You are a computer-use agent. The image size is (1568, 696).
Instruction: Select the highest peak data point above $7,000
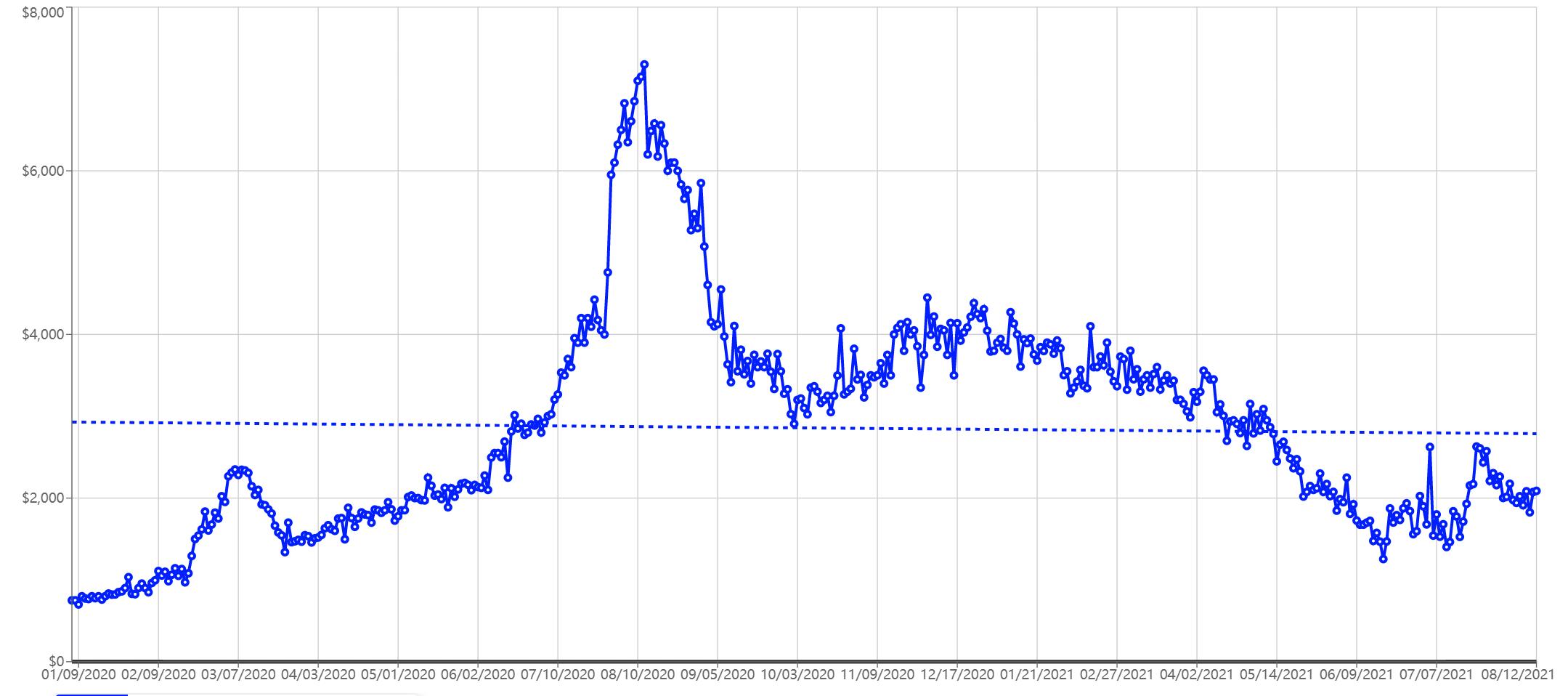644,64
